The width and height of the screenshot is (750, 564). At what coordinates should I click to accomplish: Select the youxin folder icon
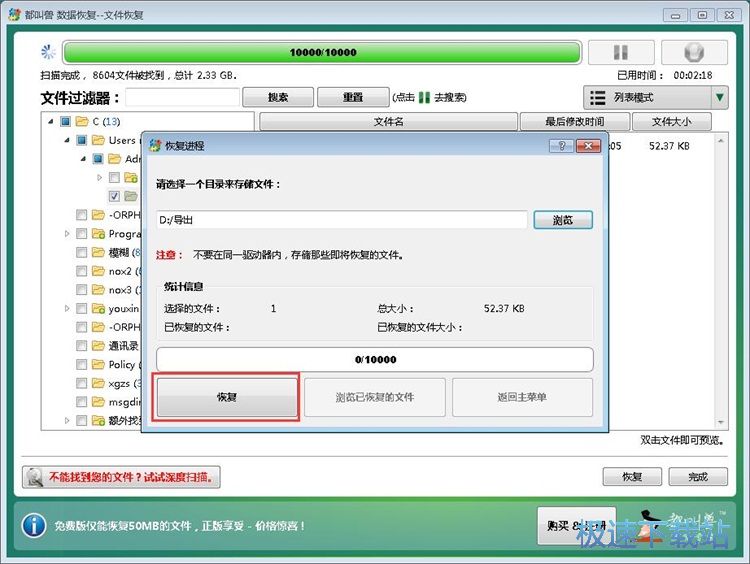click(x=98, y=309)
